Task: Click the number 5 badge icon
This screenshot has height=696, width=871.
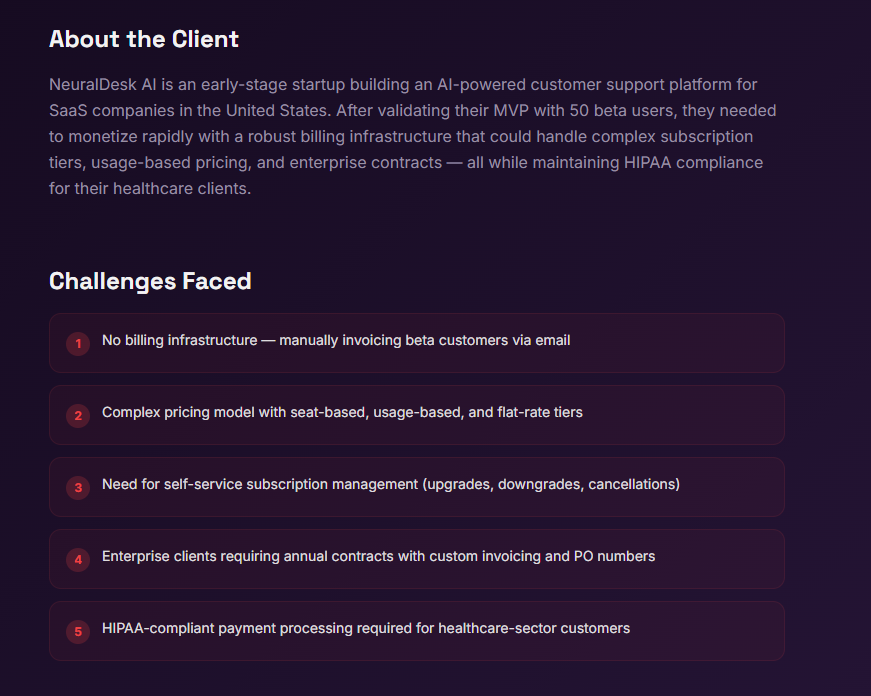Action: pyautogui.click(x=78, y=632)
